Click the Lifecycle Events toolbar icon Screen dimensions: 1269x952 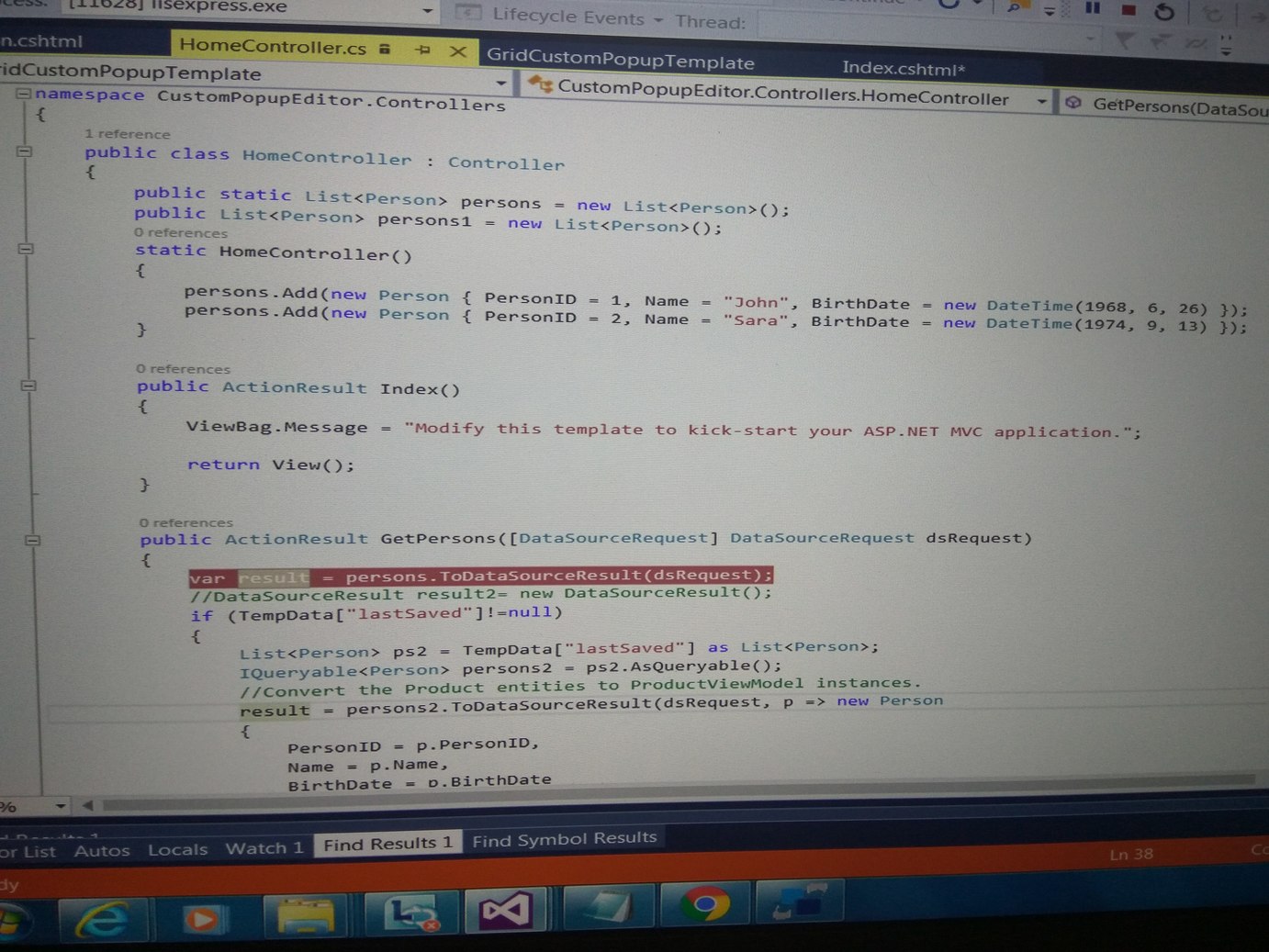(469, 13)
